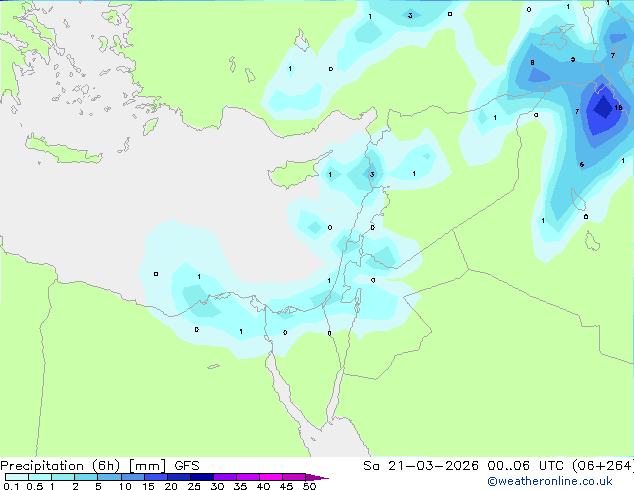The height and width of the screenshot is (490, 634).
Task: Click the 2–5 mm legend color swatch
Action: 86,477
